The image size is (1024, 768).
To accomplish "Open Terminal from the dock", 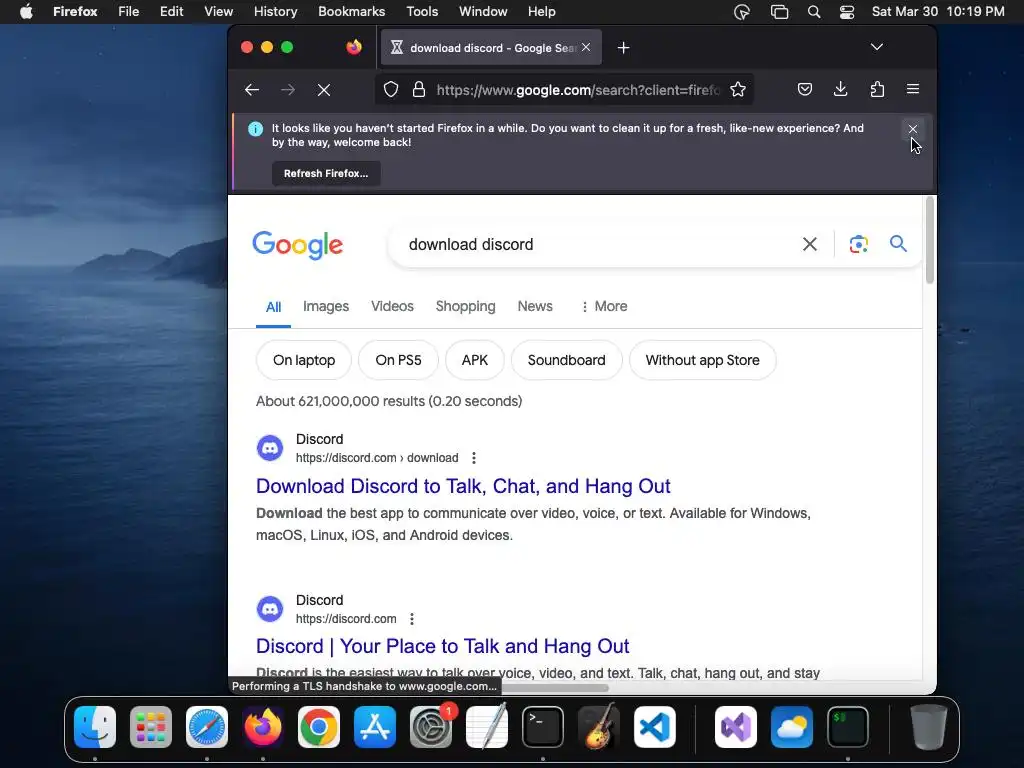I will click(543, 727).
